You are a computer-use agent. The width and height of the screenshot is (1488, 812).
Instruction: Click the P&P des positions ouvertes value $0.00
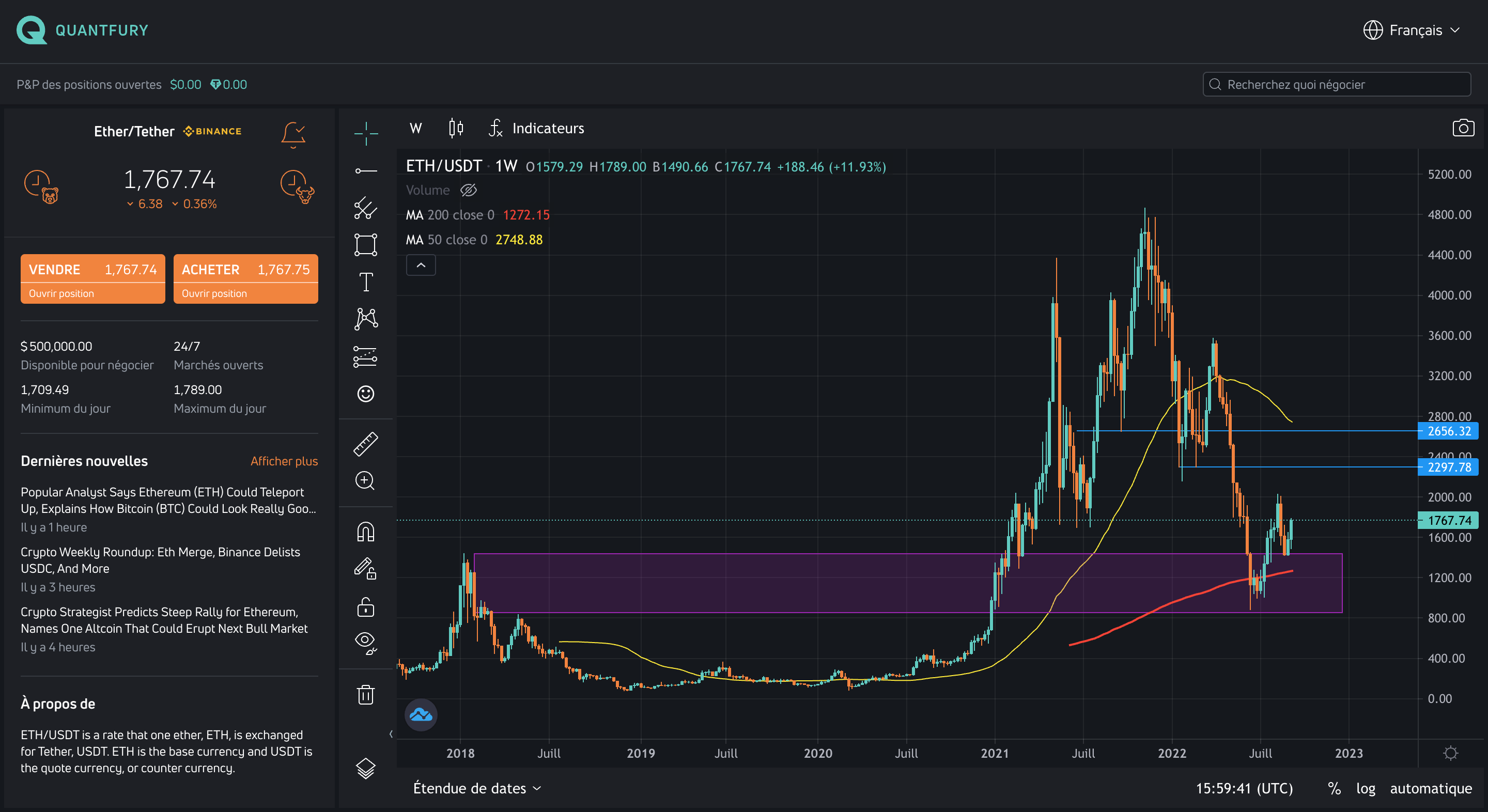(185, 85)
